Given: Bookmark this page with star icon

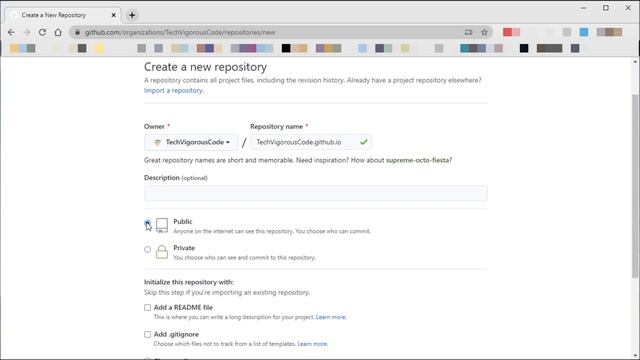Looking at the screenshot, I should (484, 32).
